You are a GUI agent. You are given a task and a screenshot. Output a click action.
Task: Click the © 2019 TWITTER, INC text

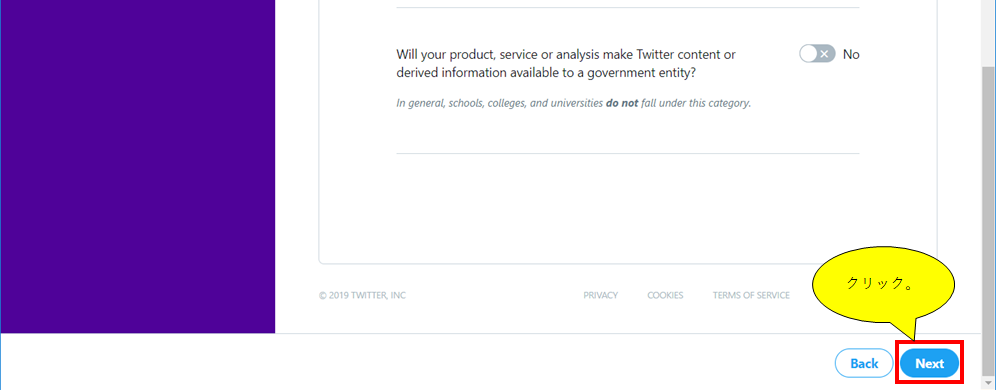click(x=363, y=295)
